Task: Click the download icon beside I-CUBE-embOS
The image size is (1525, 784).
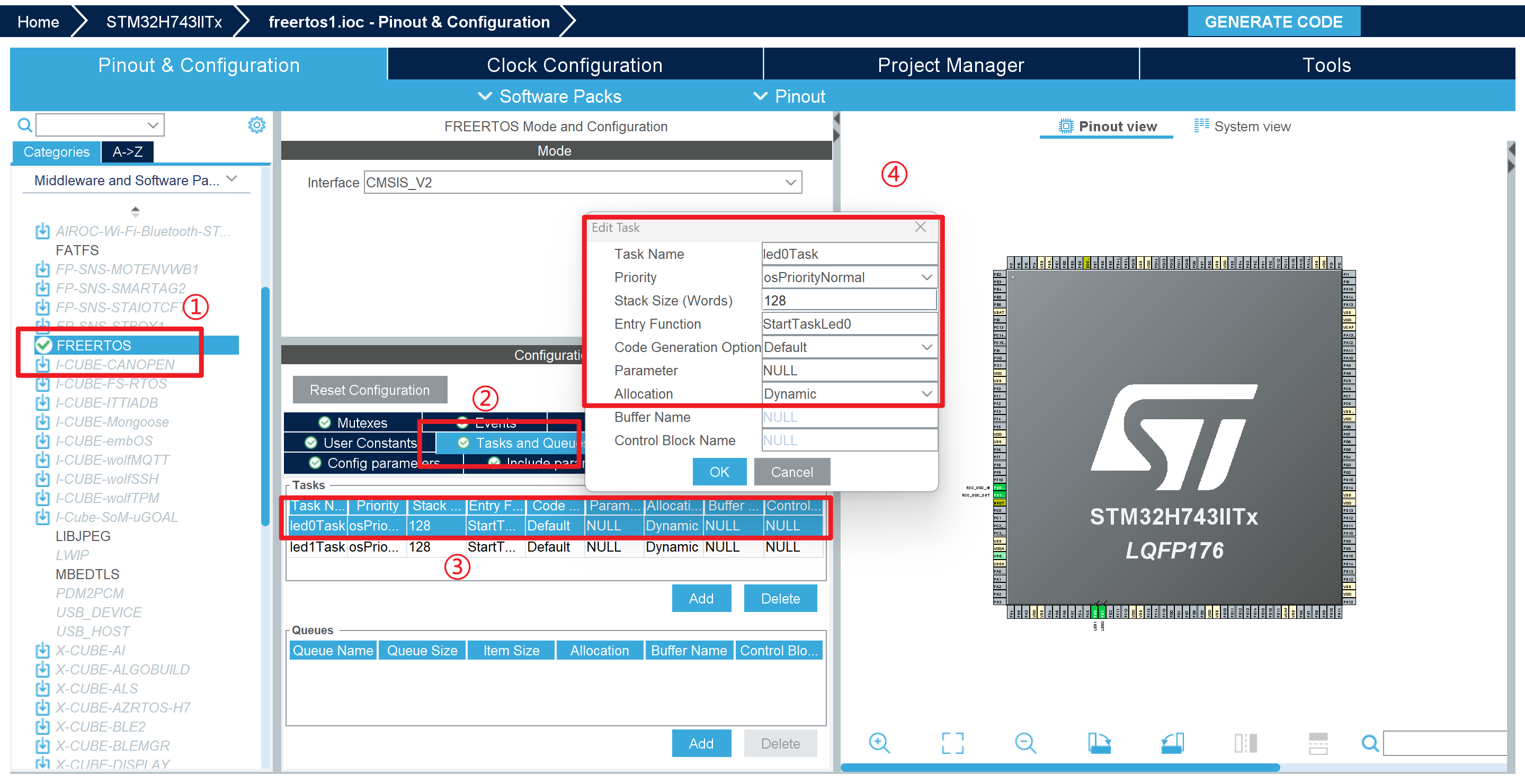Action: click(x=42, y=441)
